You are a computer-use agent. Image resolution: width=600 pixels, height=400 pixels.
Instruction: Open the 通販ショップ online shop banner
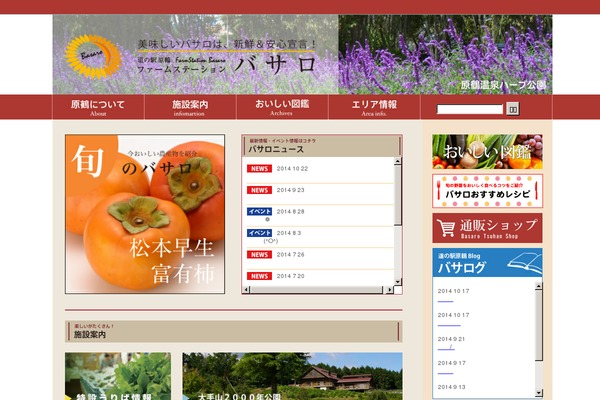(x=487, y=228)
